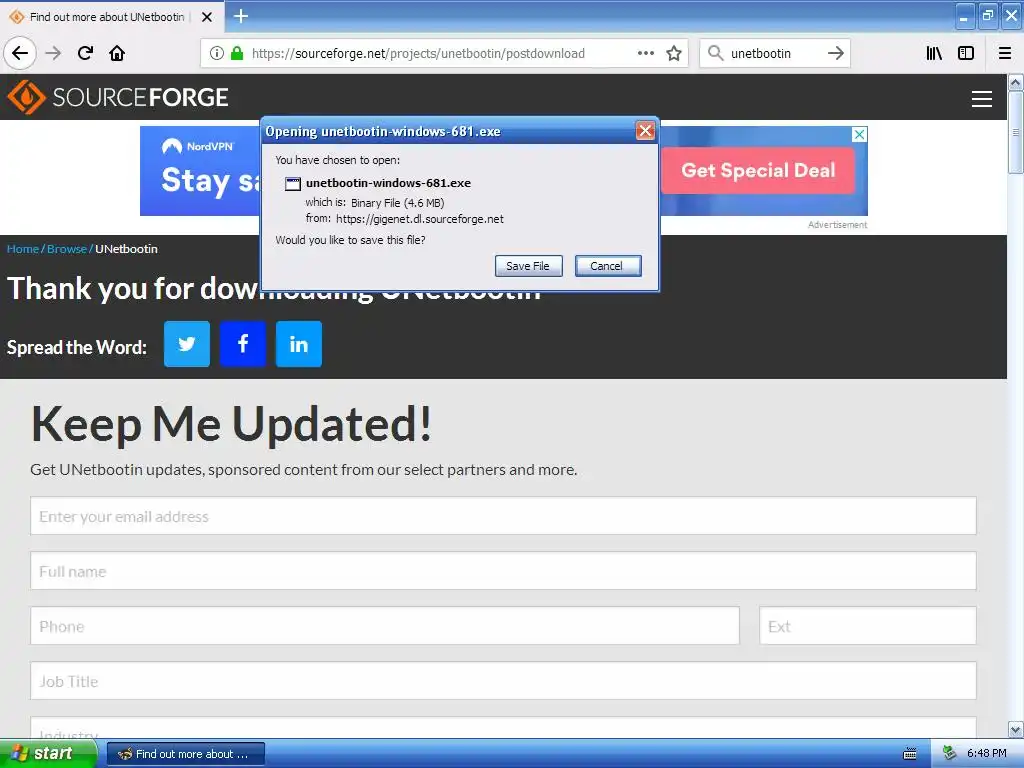1024x768 pixels.
Task: Click the executable file icon in dialog
Action: [x=293, y=184]
